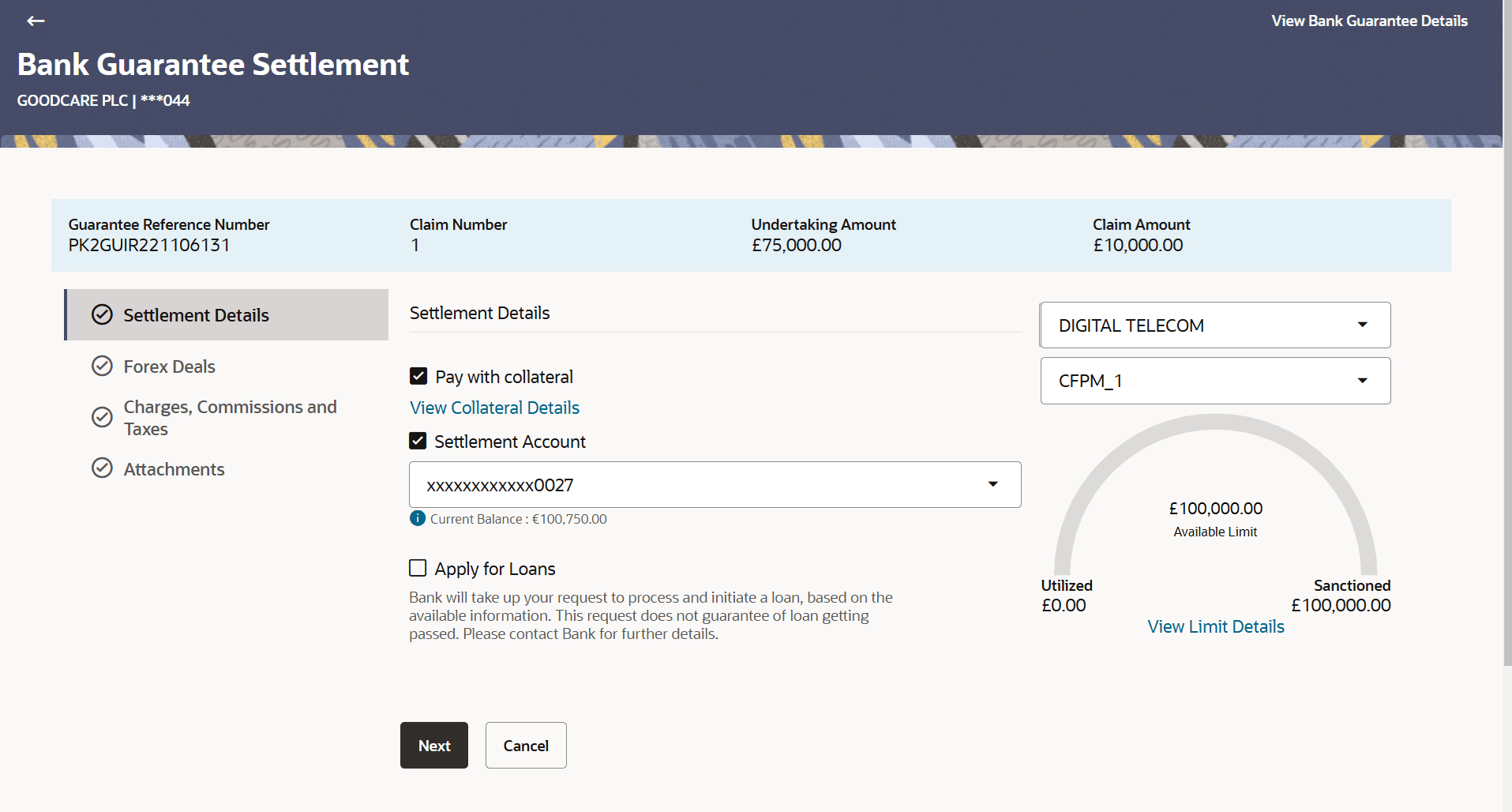
Task: Click the checkmark icon beside Settlement Details
Action: pyautogui.click(x=102, y=314)
